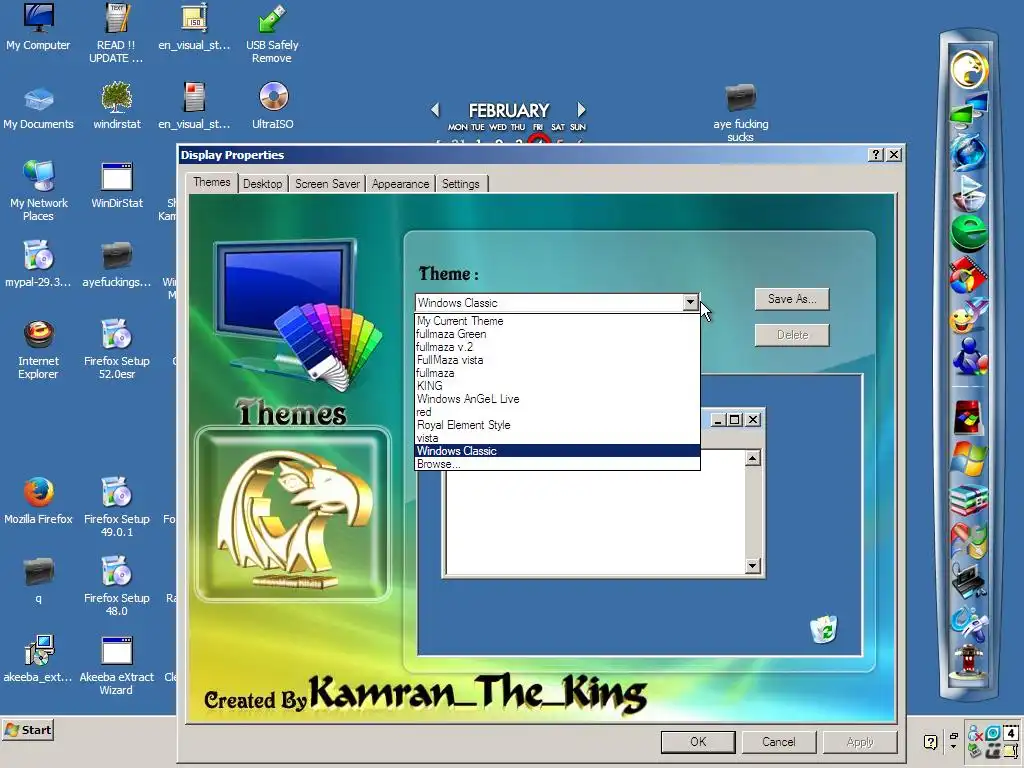The height and width of the screenshot is (768, 1024).
Task: Switch to the Settings tab
Action: [x=460, y=184]
